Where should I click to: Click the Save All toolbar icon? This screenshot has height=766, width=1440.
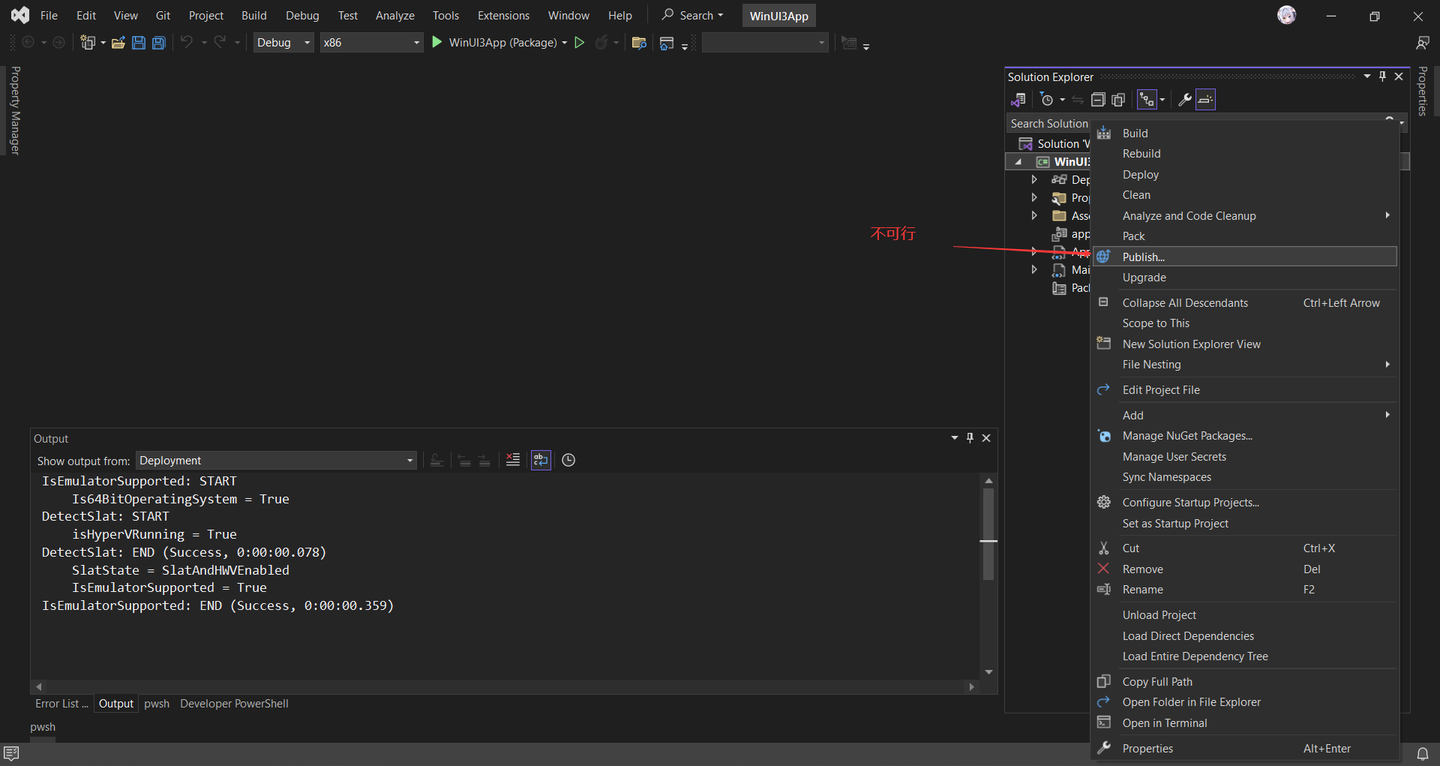coord(158,43)
